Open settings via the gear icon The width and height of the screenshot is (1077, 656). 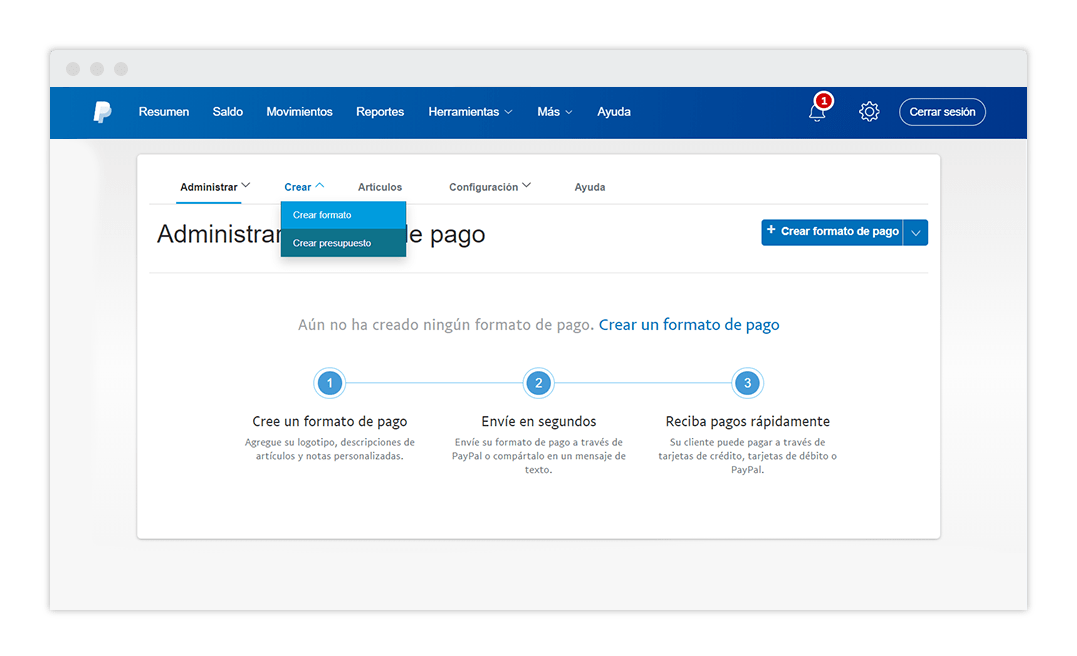[869, 112]
